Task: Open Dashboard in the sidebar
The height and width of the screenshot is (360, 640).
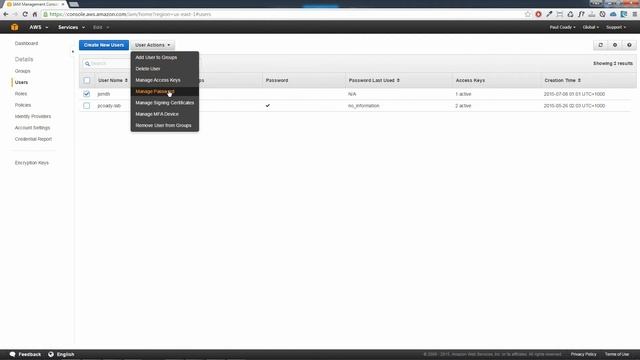Action: coord(26,43)
